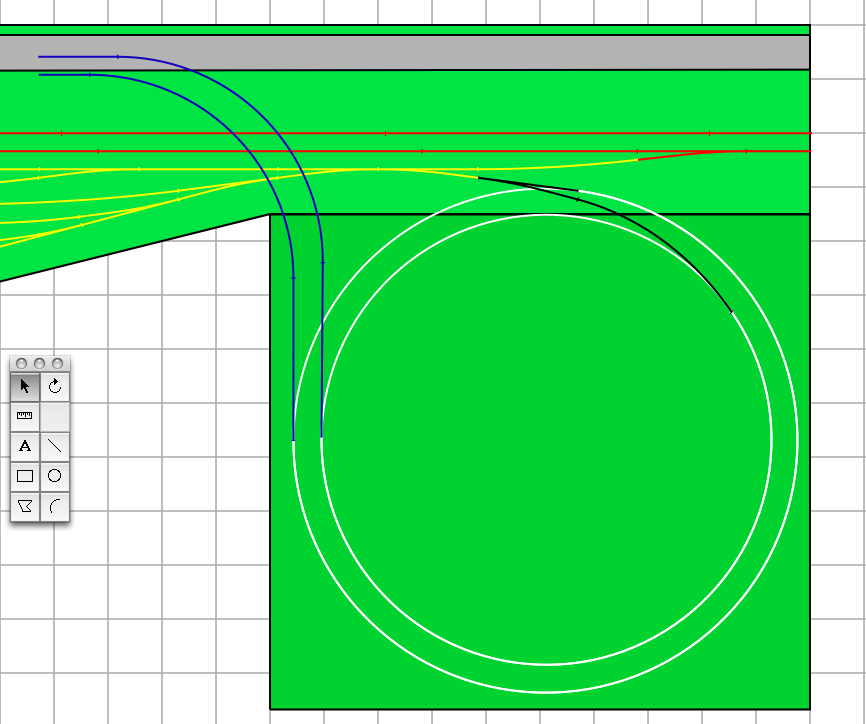
Task: Select the upper red straight track
Action: 500,133
